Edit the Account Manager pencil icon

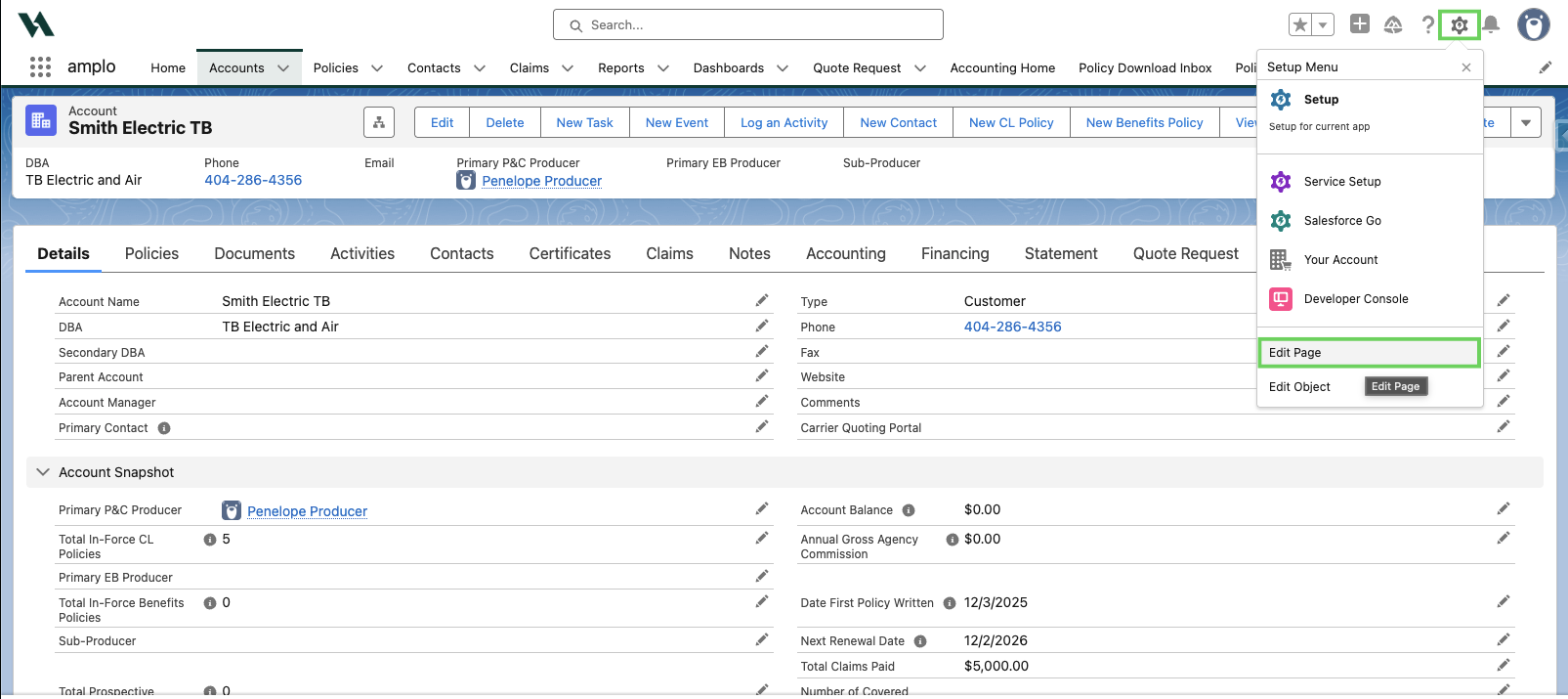(762, 401)
